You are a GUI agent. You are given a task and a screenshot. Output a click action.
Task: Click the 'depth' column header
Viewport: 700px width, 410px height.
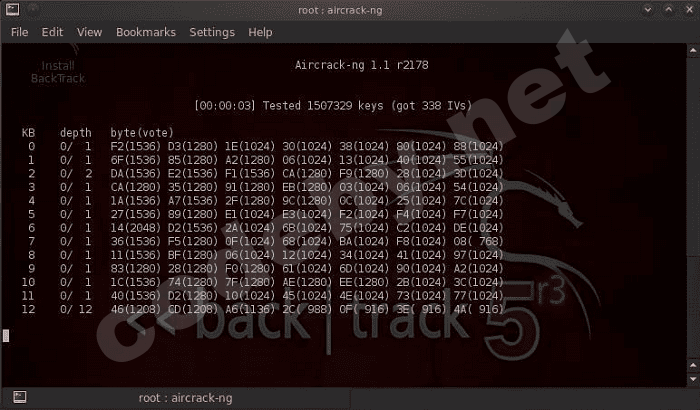point(75,133)
